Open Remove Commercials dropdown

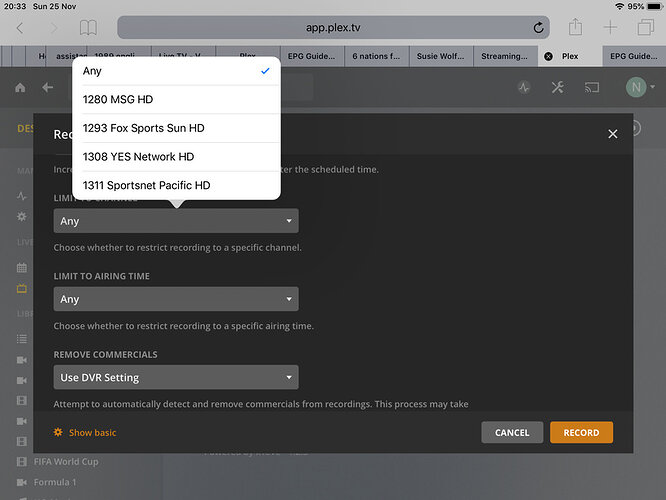176,377
